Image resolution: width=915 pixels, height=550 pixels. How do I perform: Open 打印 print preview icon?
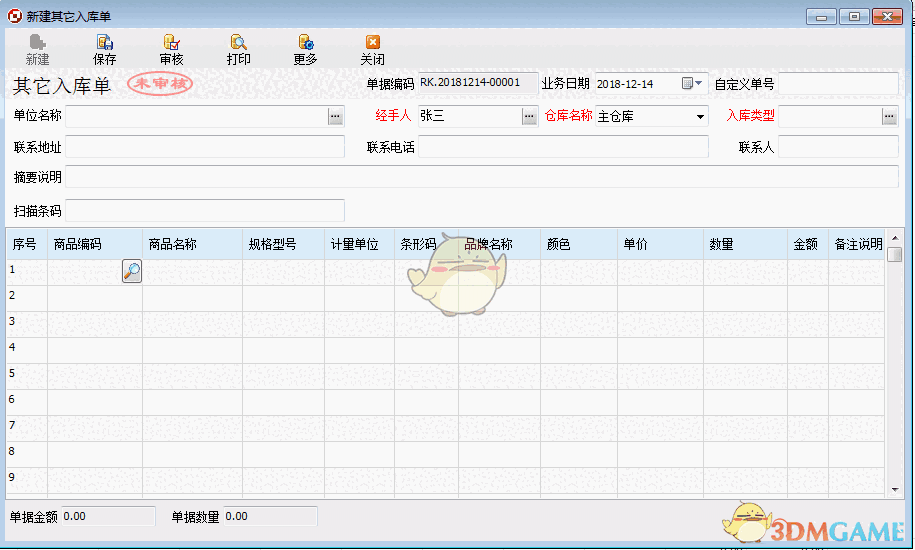[x=239, y=50]
